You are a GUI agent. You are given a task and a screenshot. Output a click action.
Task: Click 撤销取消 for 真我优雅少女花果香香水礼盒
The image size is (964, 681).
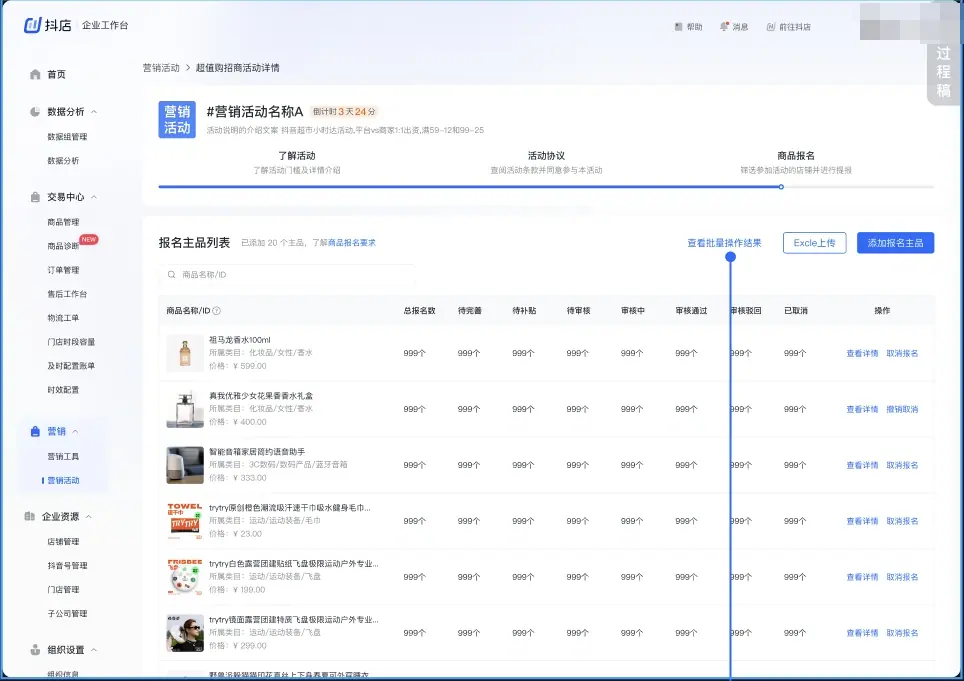click(x=902, y=409)
